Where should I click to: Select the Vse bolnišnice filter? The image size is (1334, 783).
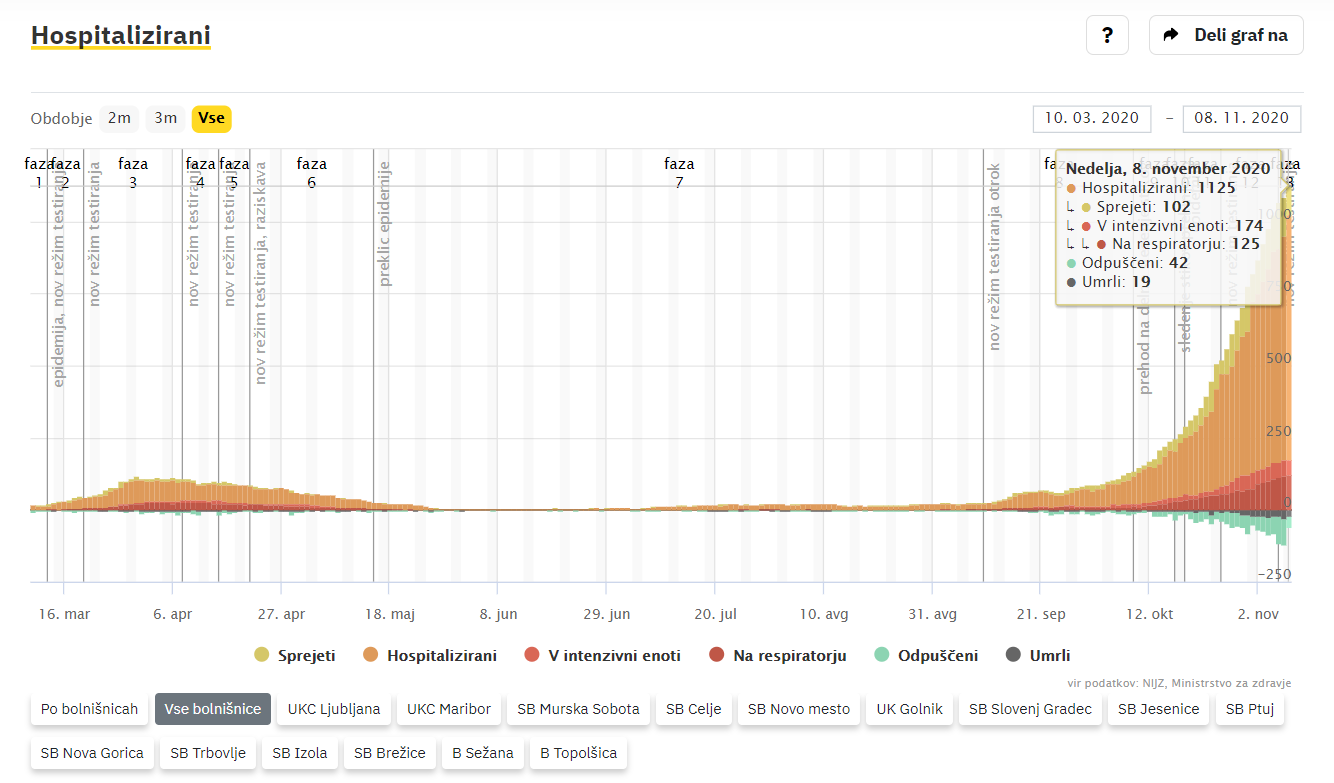pyautogui.click(x=213, y=709)
